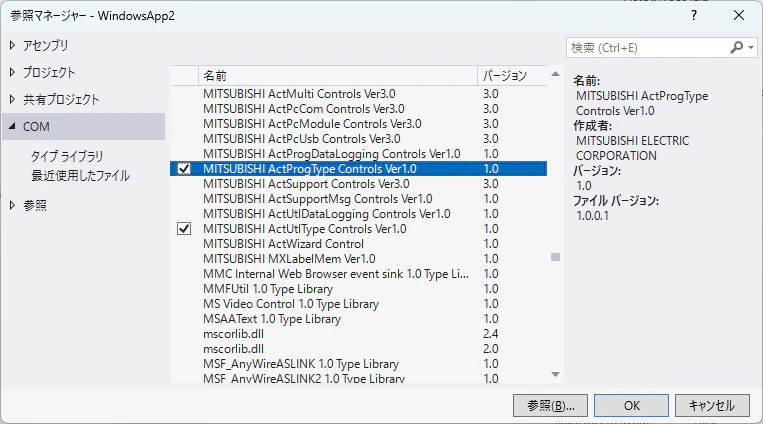Image resolution: width=763 pixels, height=424 pixels.
Task: Click MITSUBISHI ELECTRIC CORPORATION author text
Action: coord(633,148)
